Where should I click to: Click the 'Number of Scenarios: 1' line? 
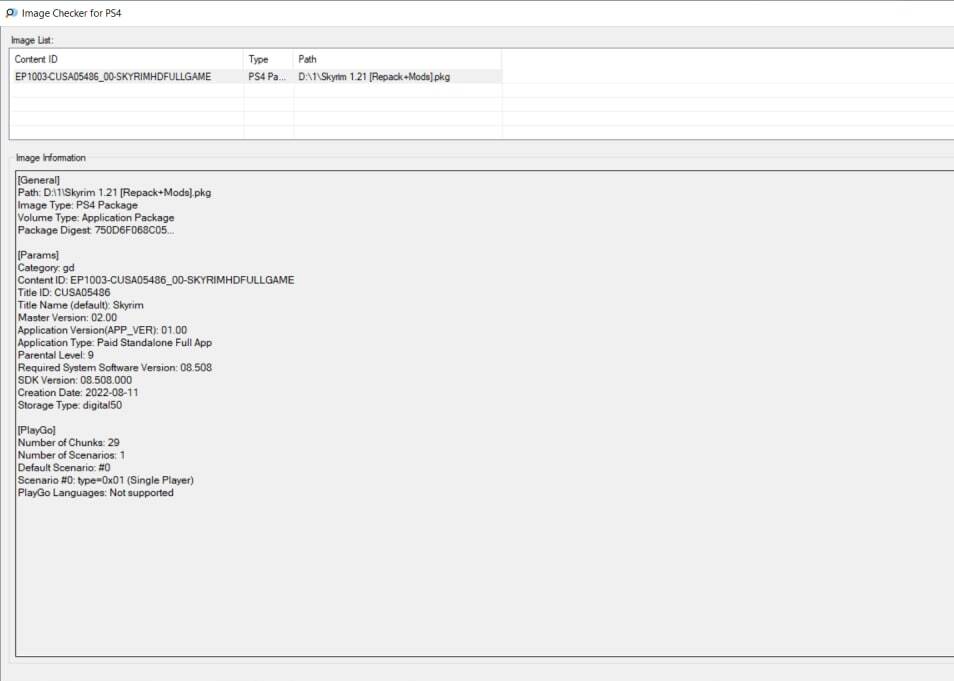[71, 455]
